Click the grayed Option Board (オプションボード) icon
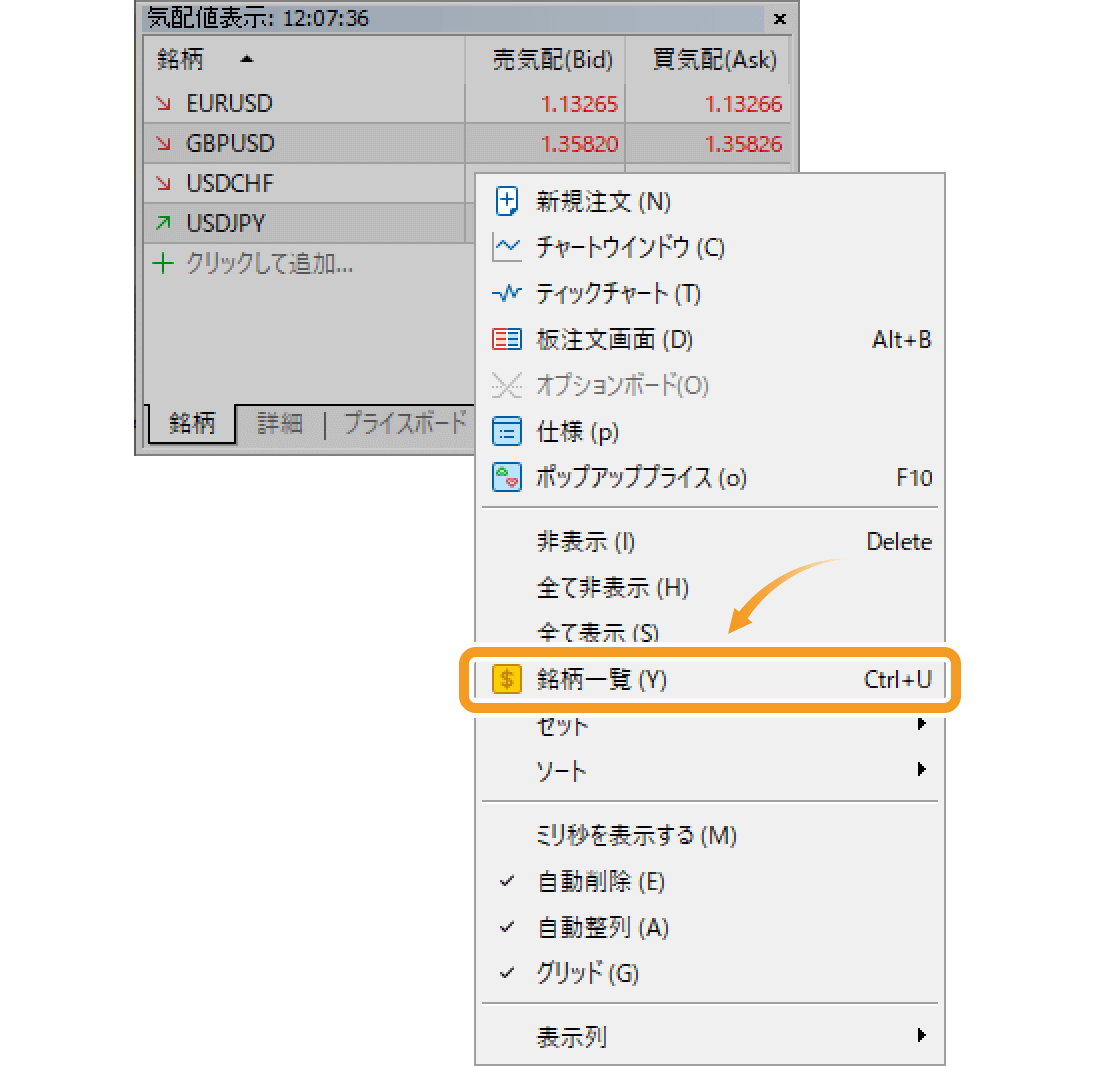Viewport: 1100px width, 1066px height. point(507,385)
